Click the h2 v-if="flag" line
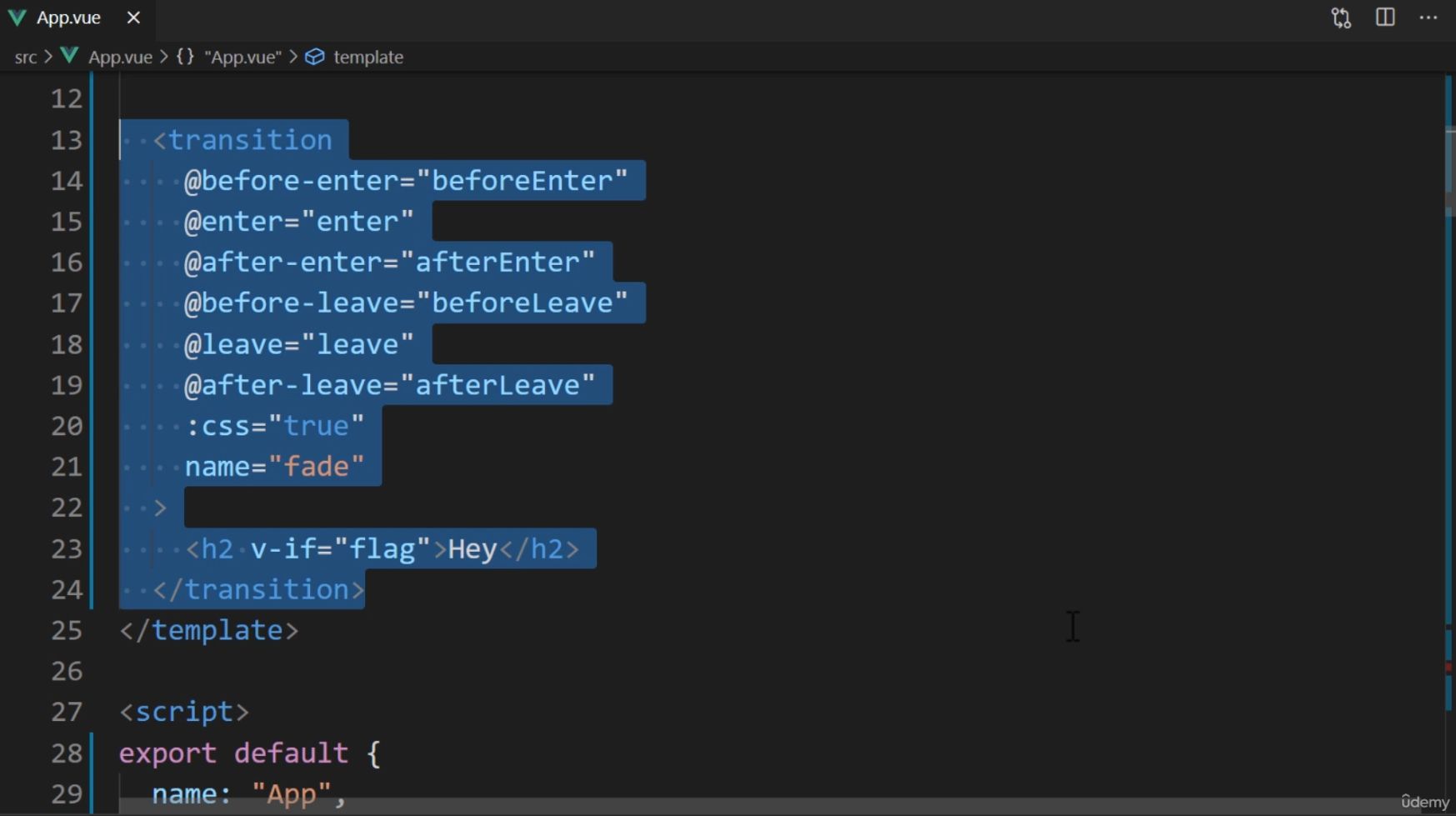The height and width of the screenshot is (816, 1456). (382, 548)
